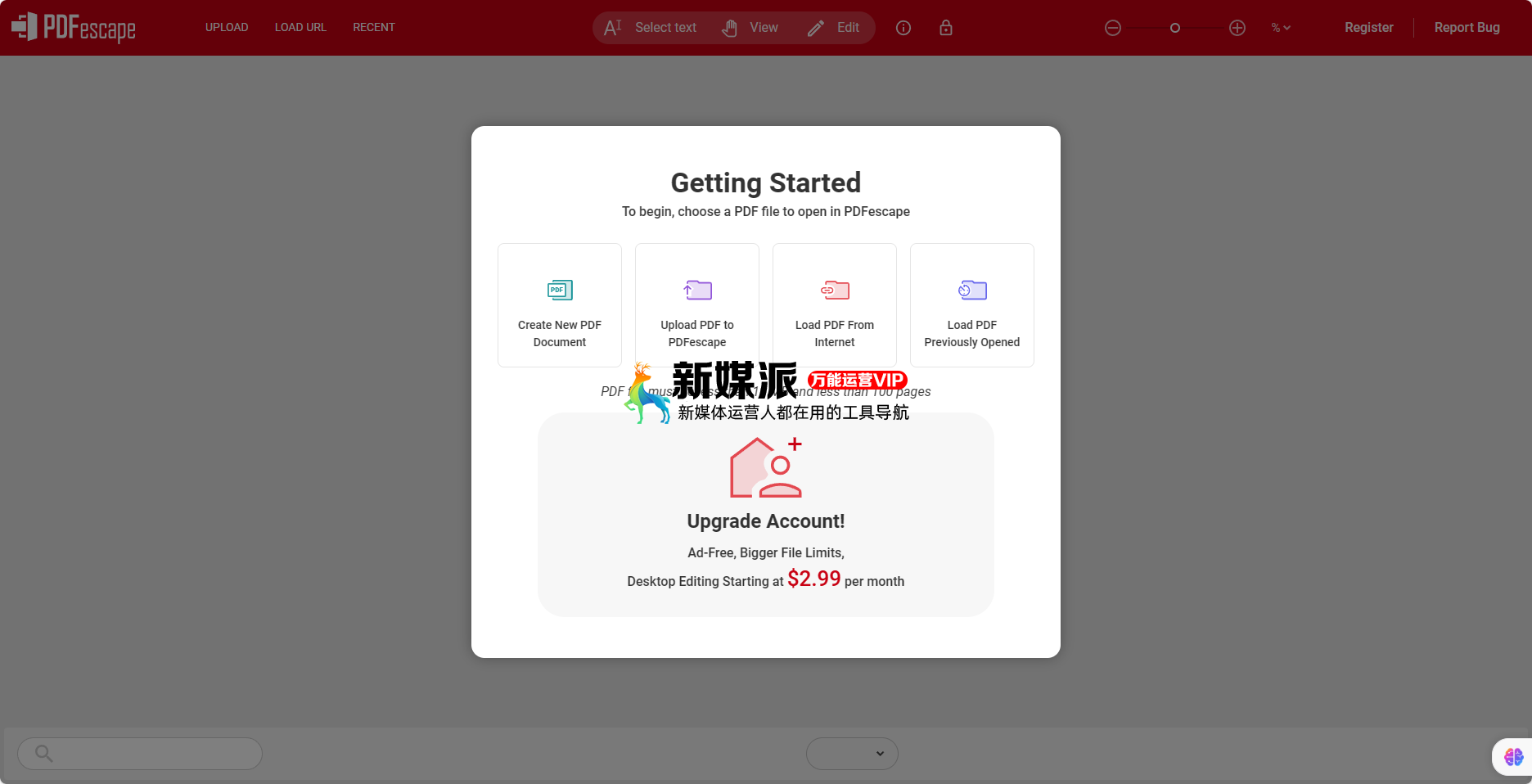This screenshot has height=784, width=1532.
Task: Switch to Edit mode with pencil icon
Action: [x=833, y=28]
